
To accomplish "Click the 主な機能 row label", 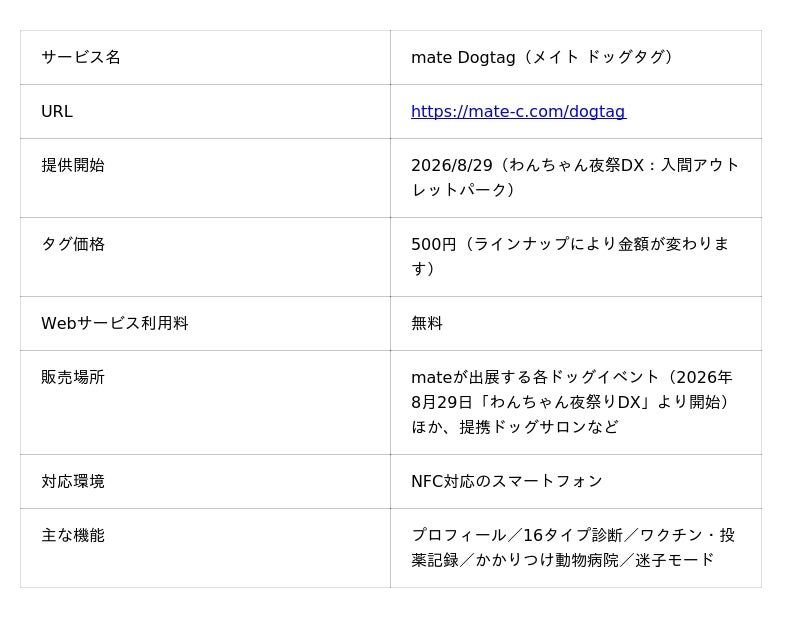I will click(x=73, y=536).
